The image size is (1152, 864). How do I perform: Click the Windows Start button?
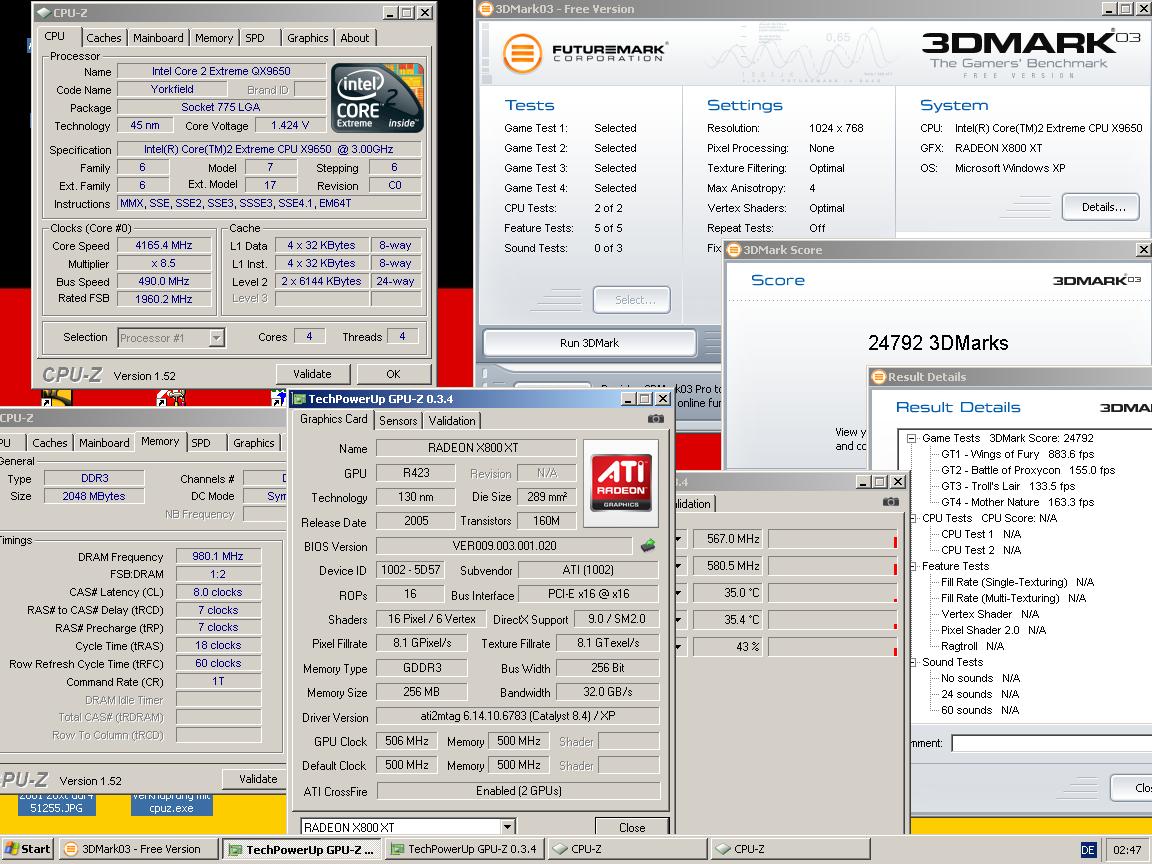point(27,849)
